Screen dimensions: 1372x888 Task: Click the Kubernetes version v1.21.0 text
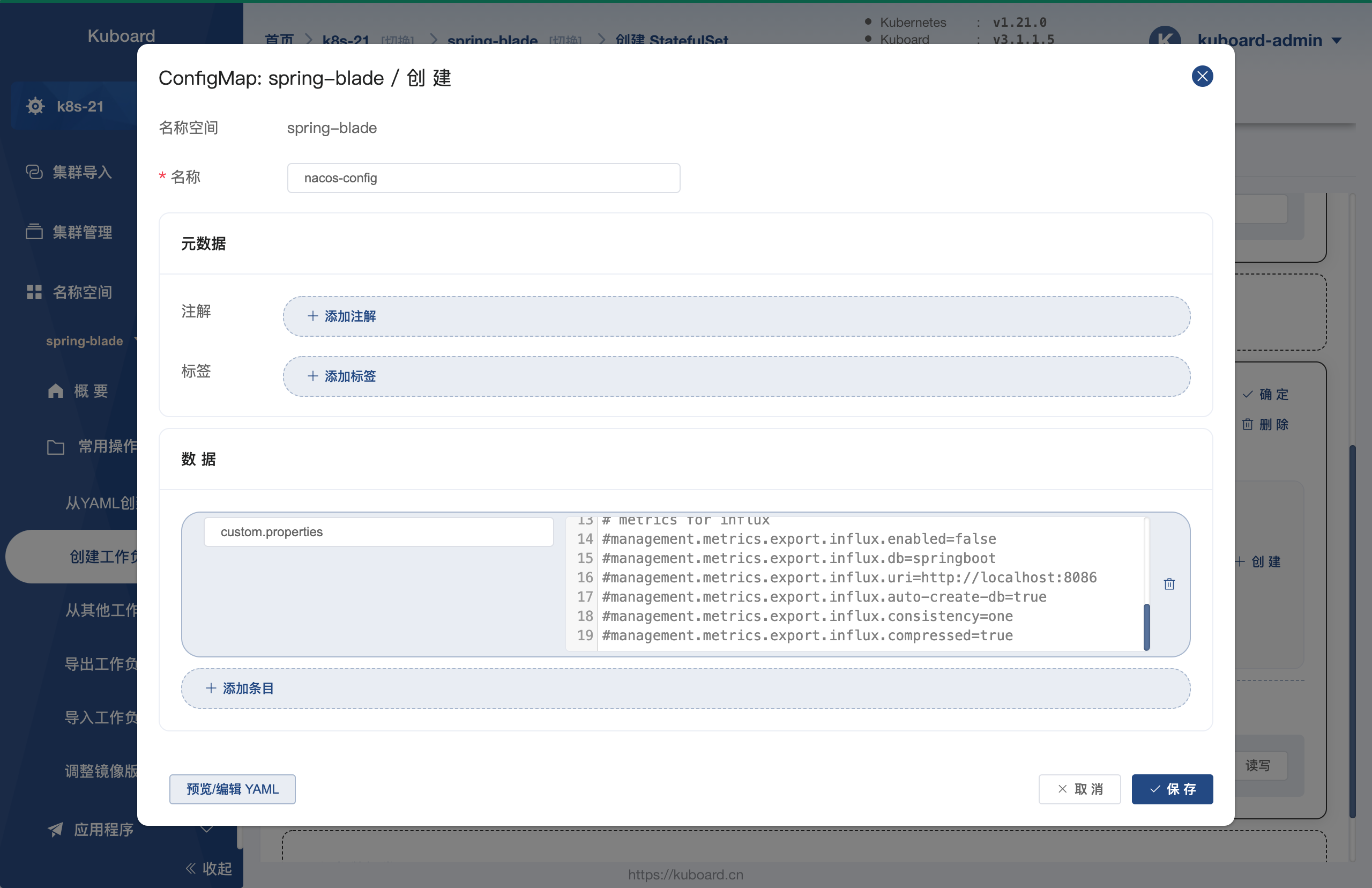click(1019, 22)
